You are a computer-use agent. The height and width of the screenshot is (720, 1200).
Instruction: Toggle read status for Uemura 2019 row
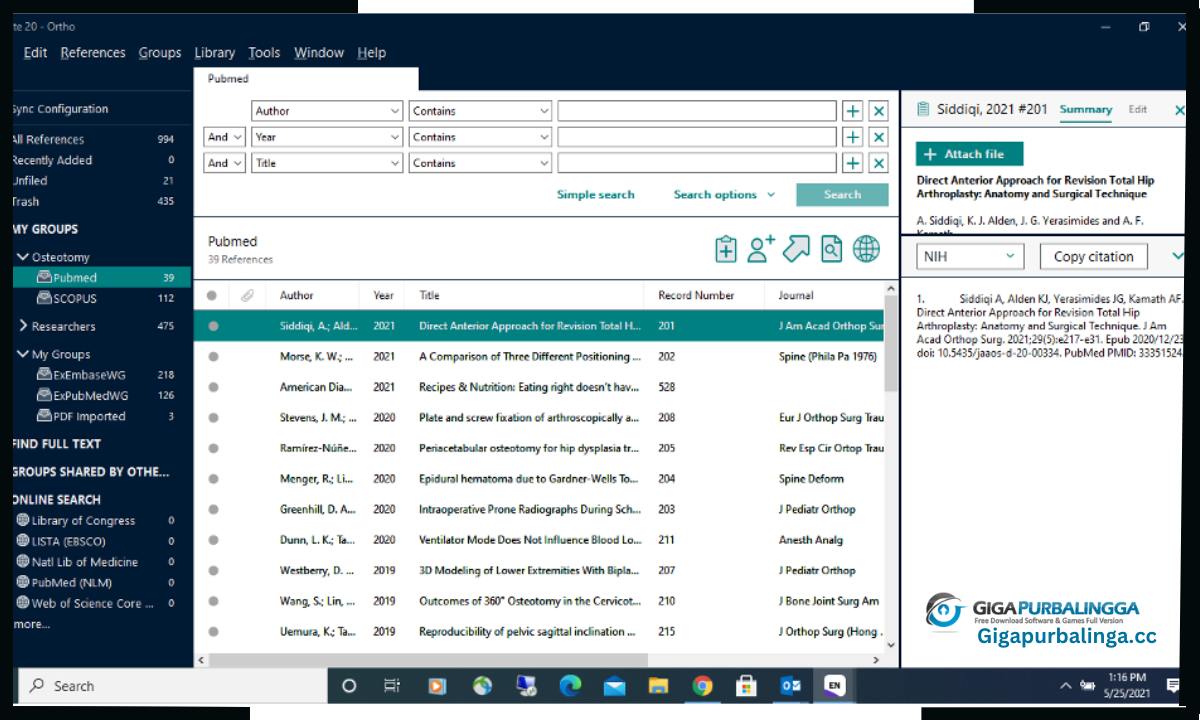point(213,631)
